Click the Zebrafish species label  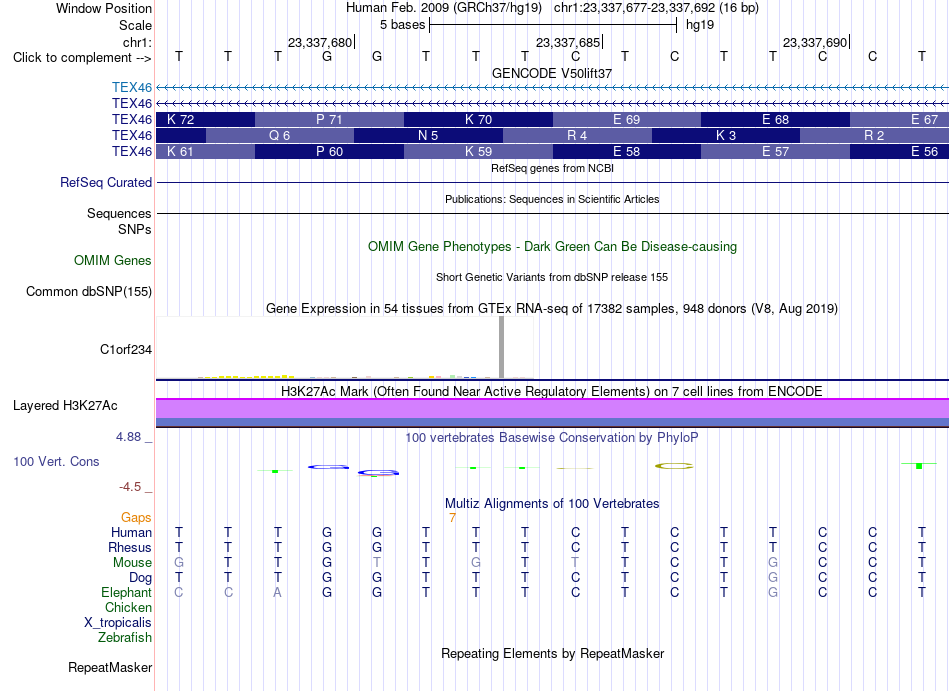click(x=125, y=637)
